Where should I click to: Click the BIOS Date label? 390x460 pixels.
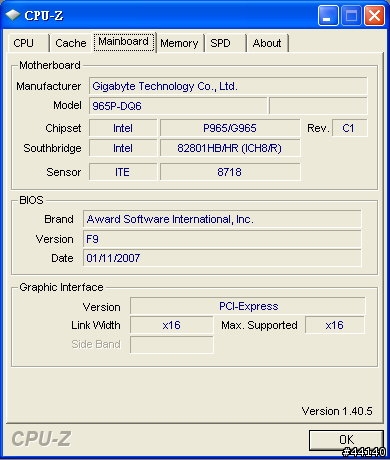click(62, 258)
